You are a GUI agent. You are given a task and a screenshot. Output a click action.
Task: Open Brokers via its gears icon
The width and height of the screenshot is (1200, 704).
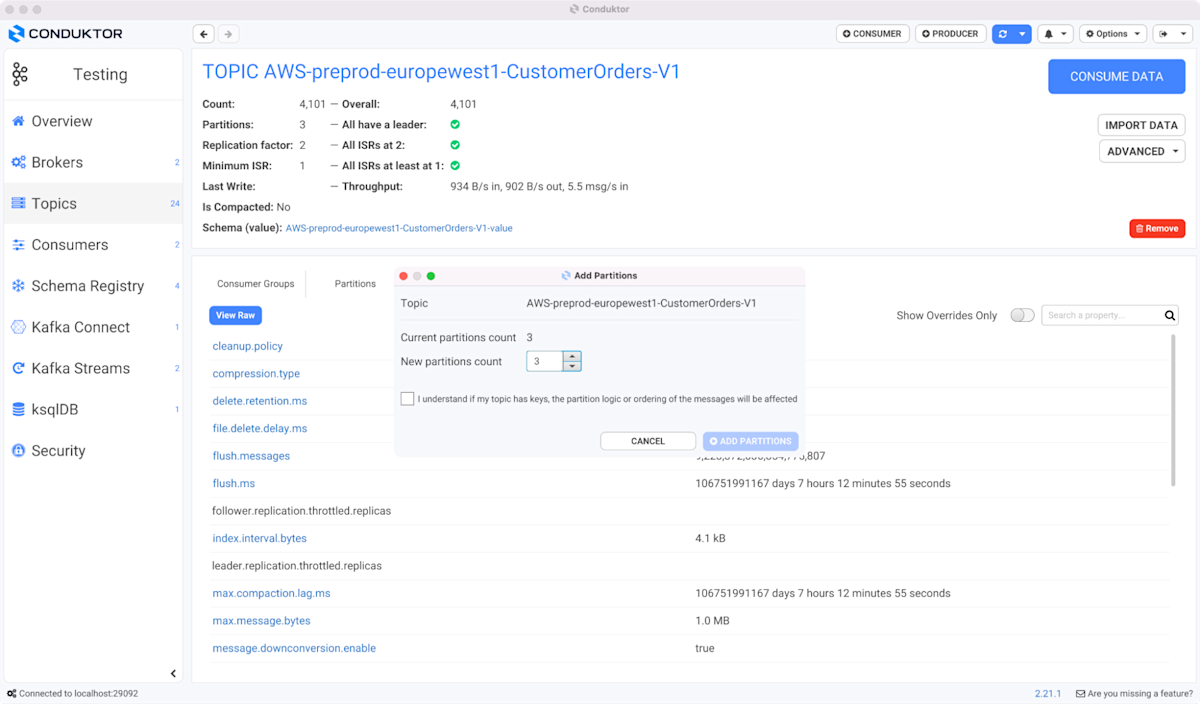18,162
